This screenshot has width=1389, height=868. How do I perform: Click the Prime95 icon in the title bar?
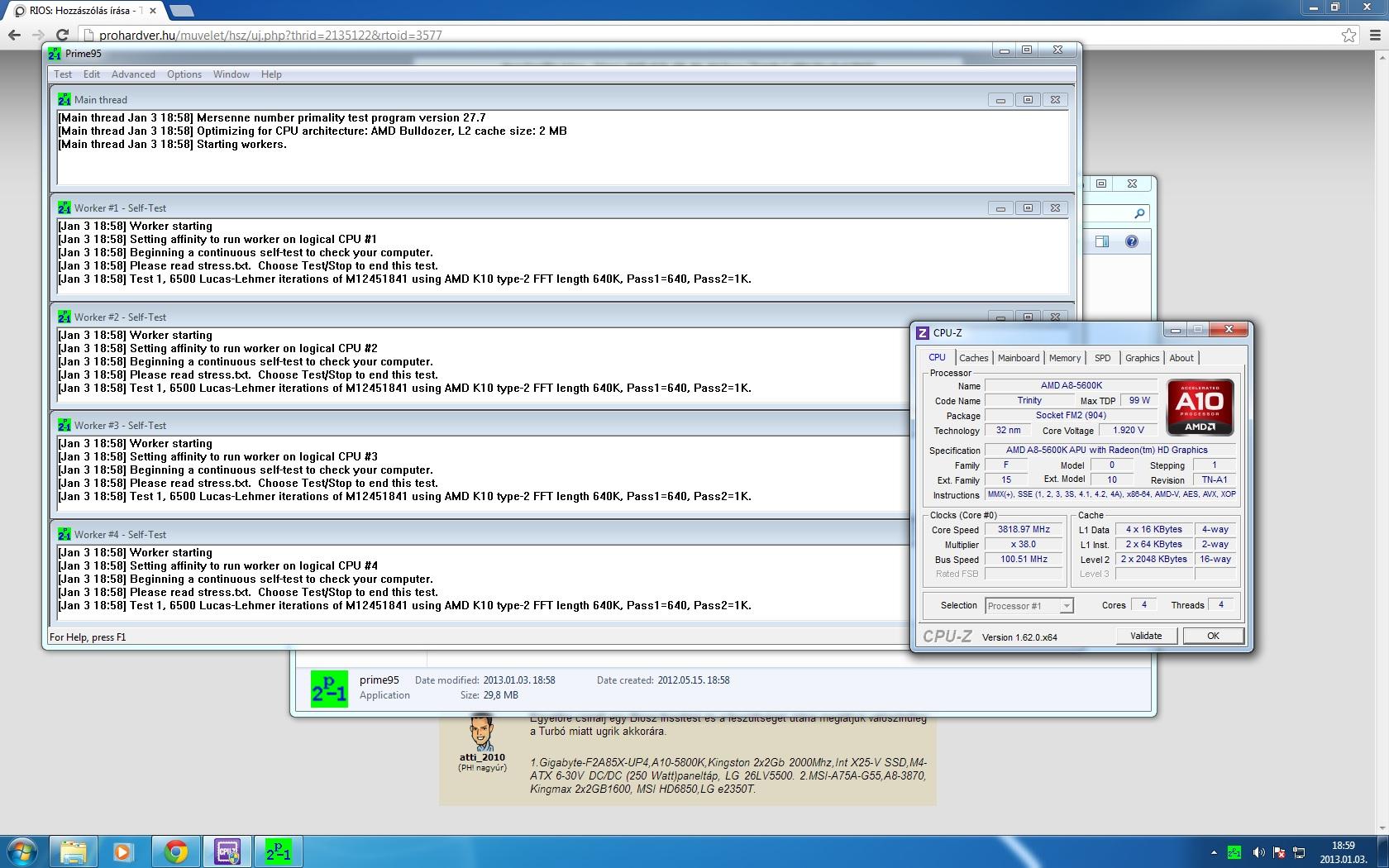coord(55,54)
